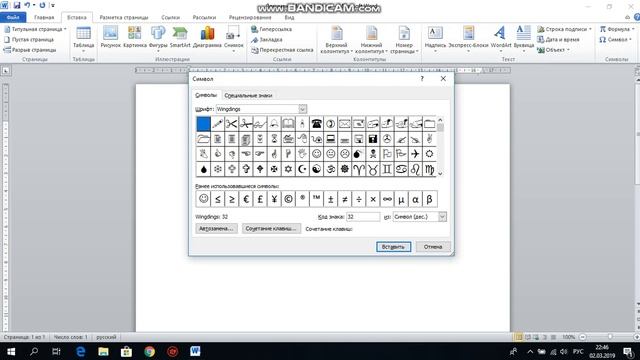This screenshot has width=640, height=360.
Task: Open File Explorer from the taskbar
Action: coord(103,351)
